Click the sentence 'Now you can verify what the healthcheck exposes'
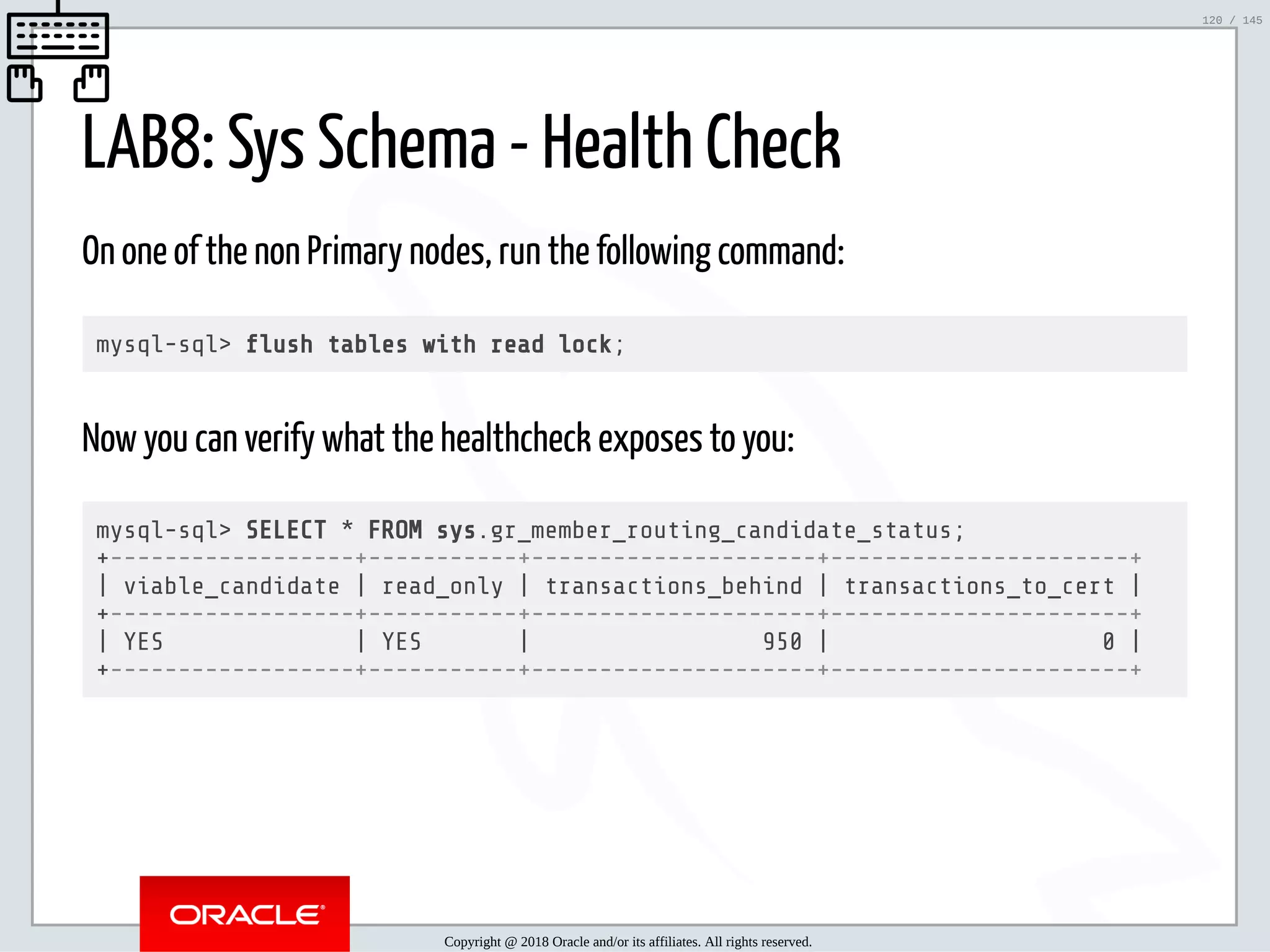 click(x=438, y=439)
